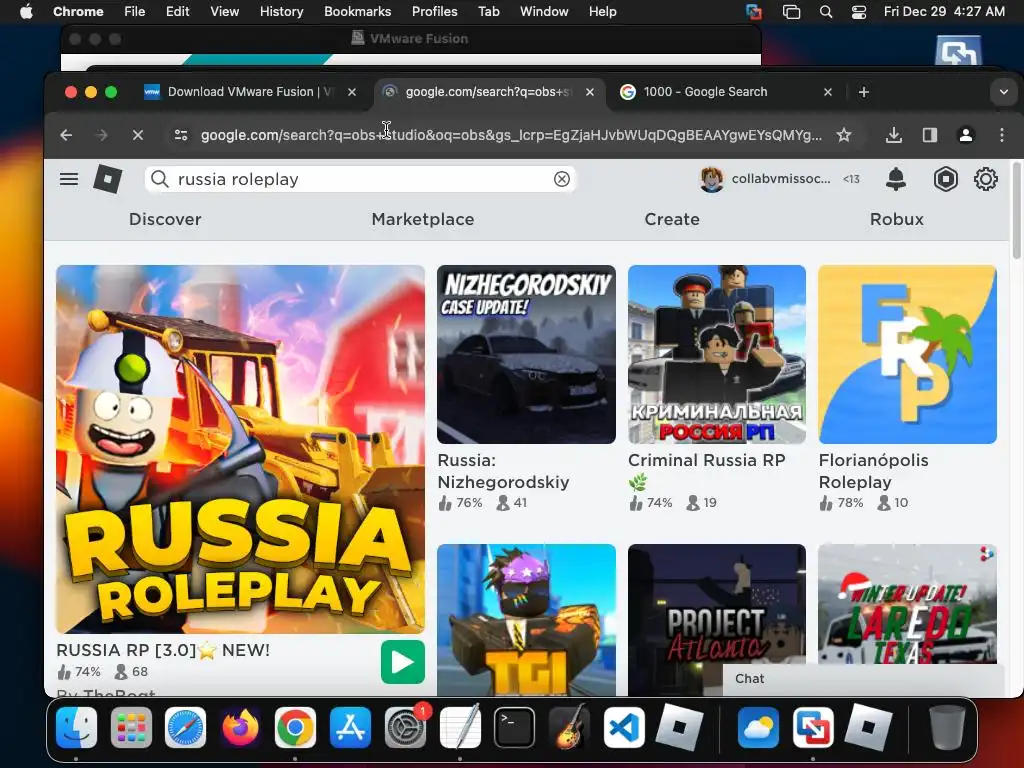Launch Firefox from the Dock
Viewport: 1024px width, 768px height.
pyautogui.click(x=240, y=728)
